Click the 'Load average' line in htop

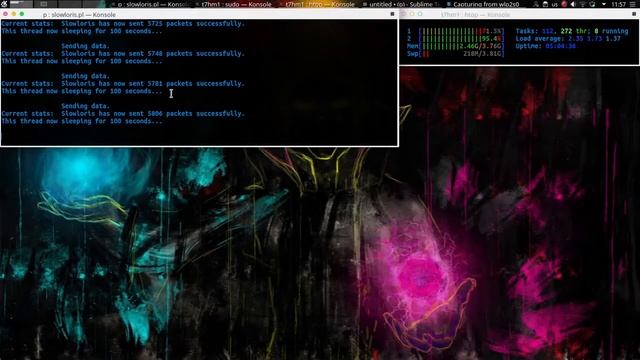568,39
